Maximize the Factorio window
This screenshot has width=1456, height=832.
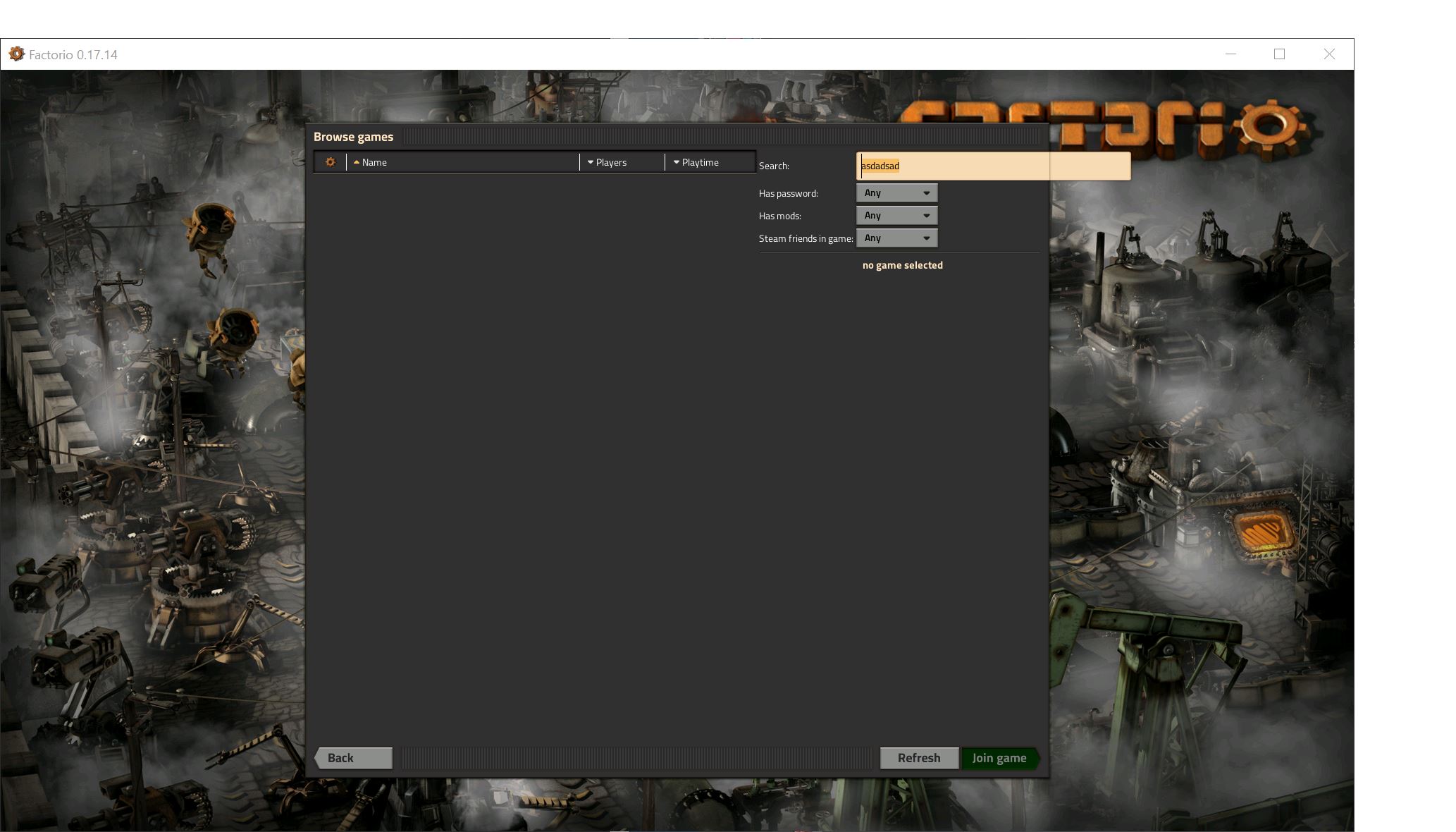(1280, 54)
